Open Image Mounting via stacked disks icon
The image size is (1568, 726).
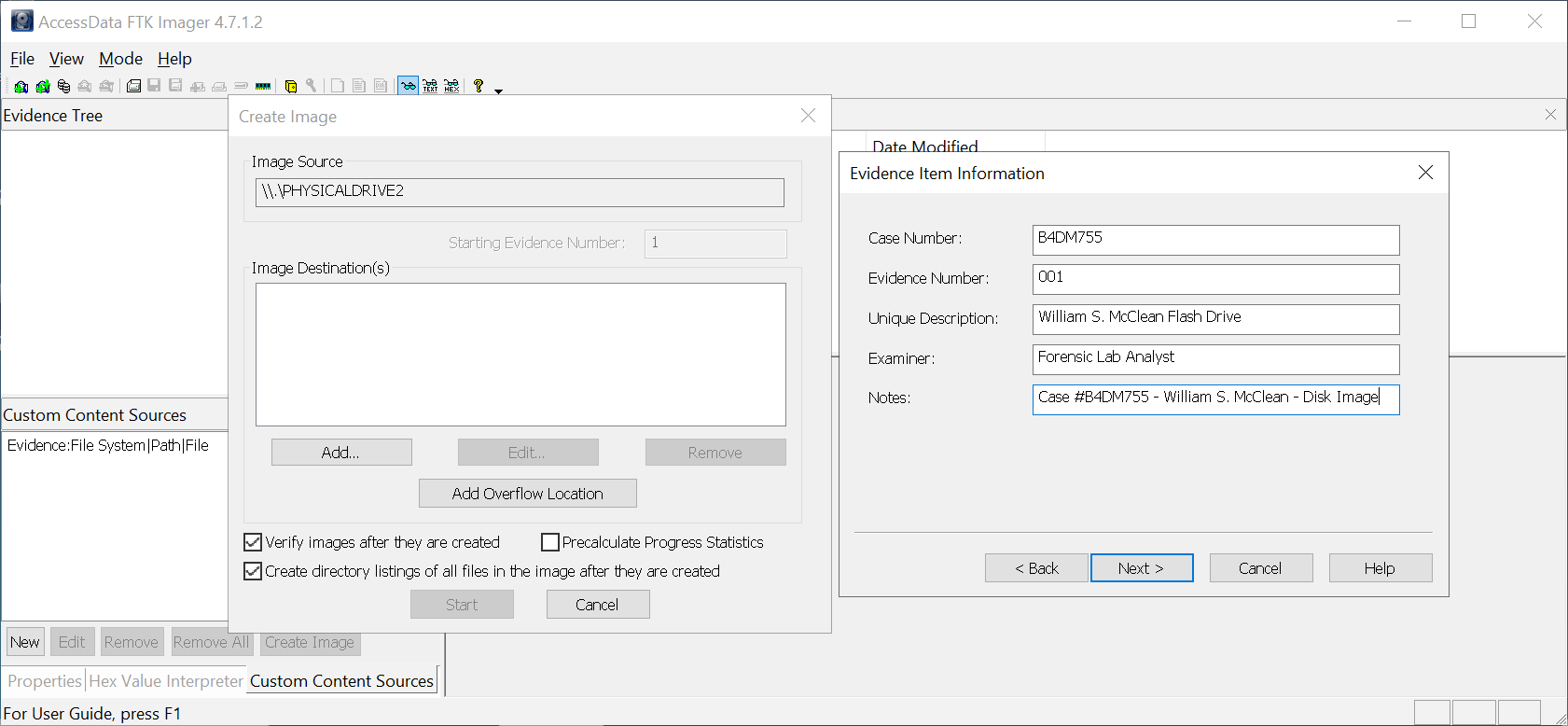click(x=63, y=87)
